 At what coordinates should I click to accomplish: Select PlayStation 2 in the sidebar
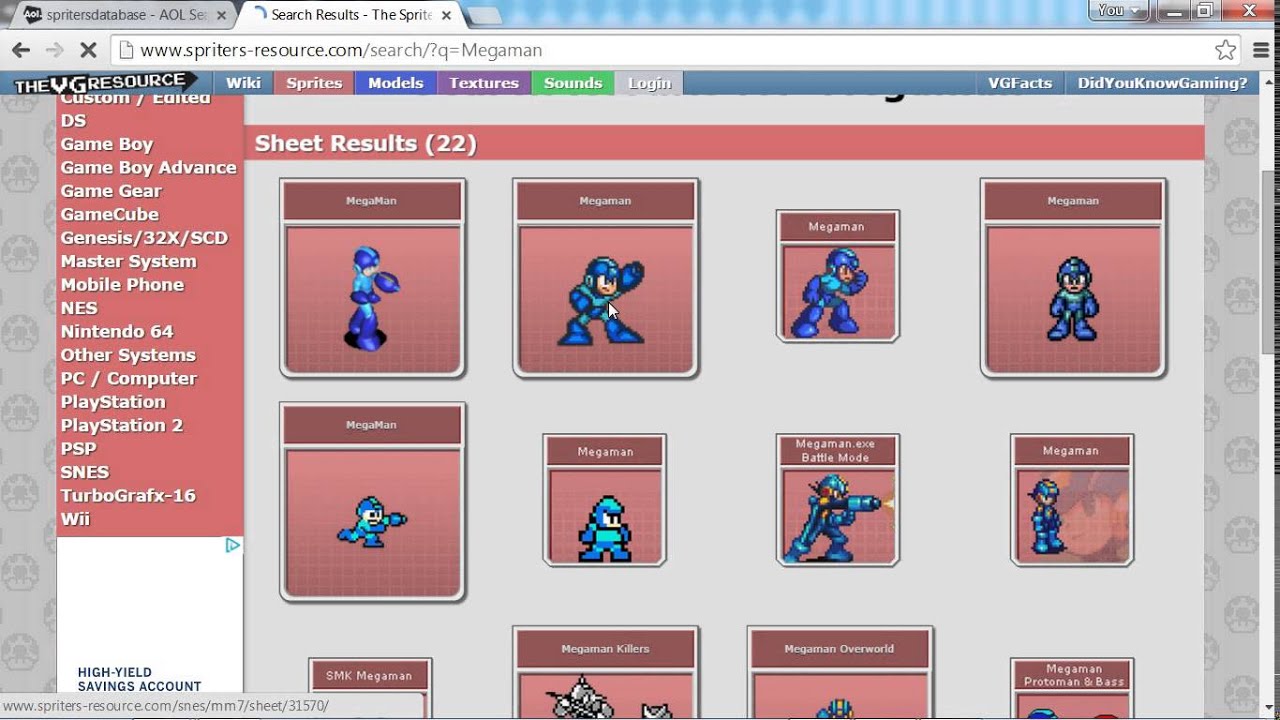pos(121,425)
